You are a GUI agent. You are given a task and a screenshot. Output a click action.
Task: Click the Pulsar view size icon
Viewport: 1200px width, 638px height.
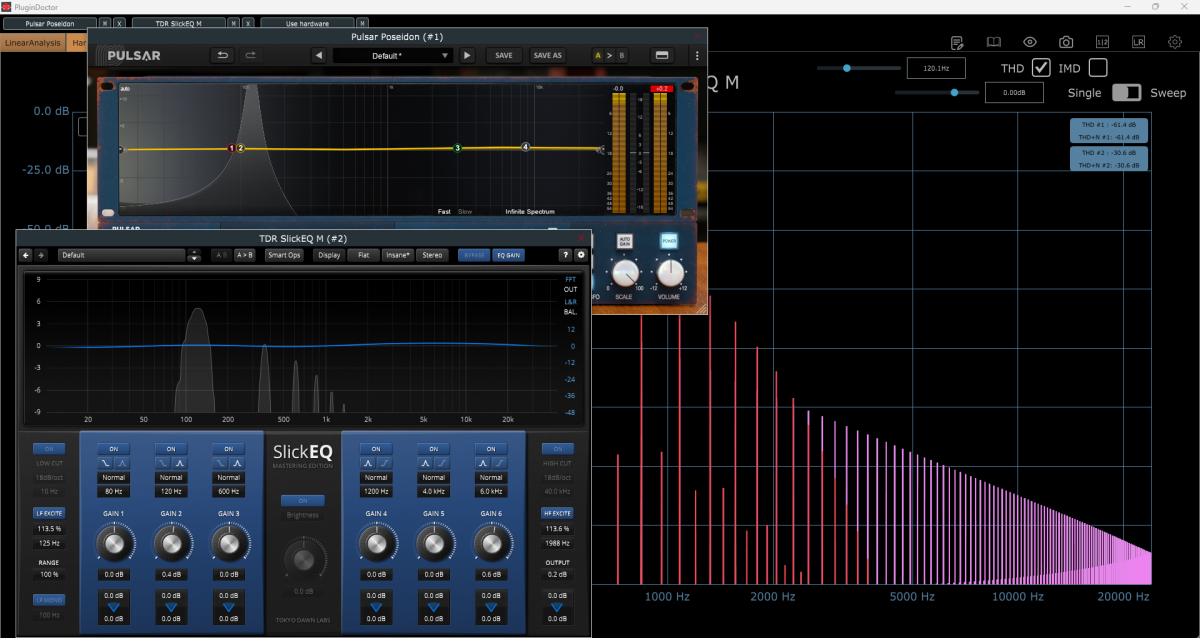[661, 55]
